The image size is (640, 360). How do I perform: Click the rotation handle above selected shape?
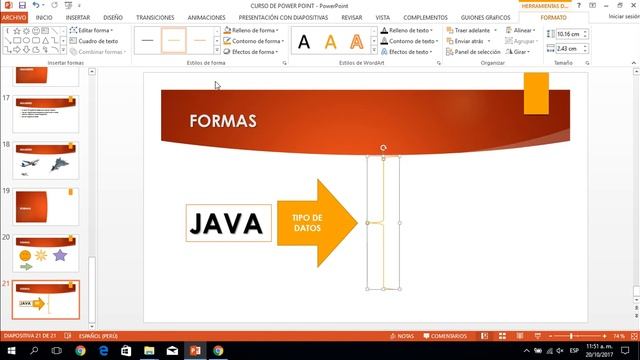point(383,148)
